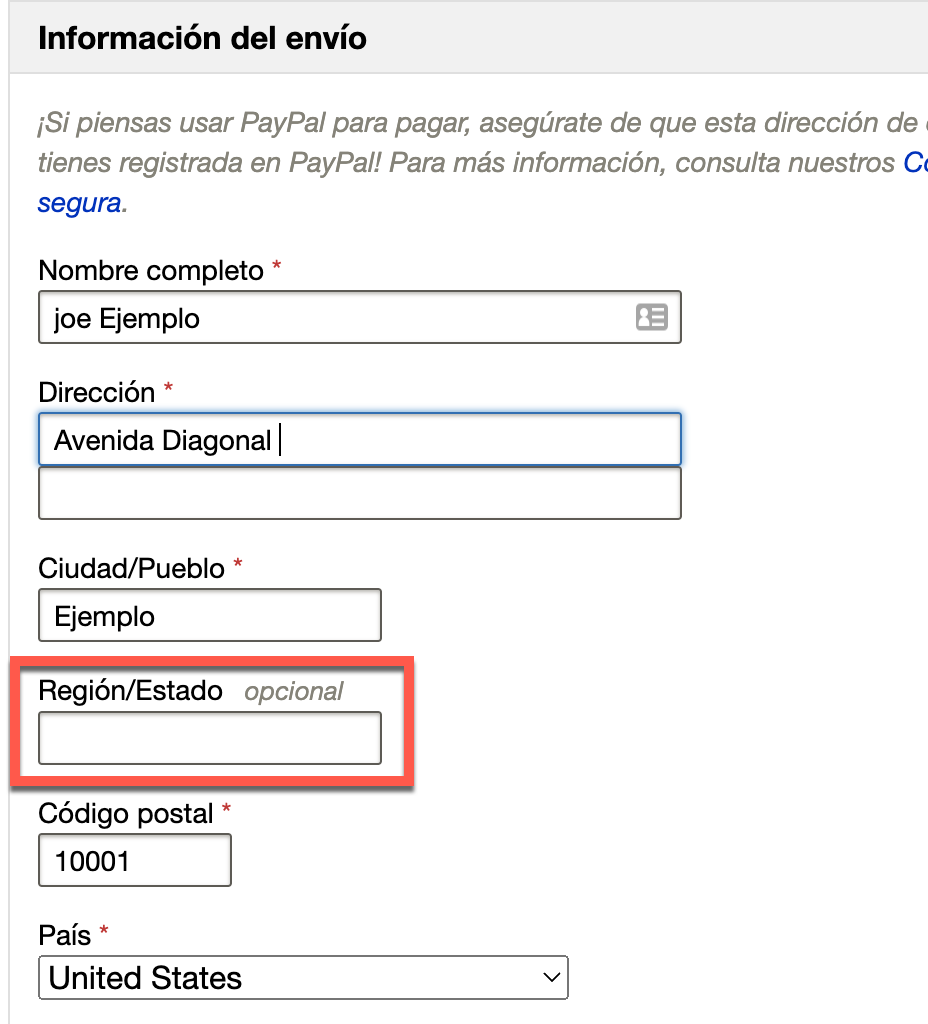Focus the Nombre completo field containing 'joe Ejemplo'
The width and height of the screenshot is (928, 1024).
(x=360, y=317)
